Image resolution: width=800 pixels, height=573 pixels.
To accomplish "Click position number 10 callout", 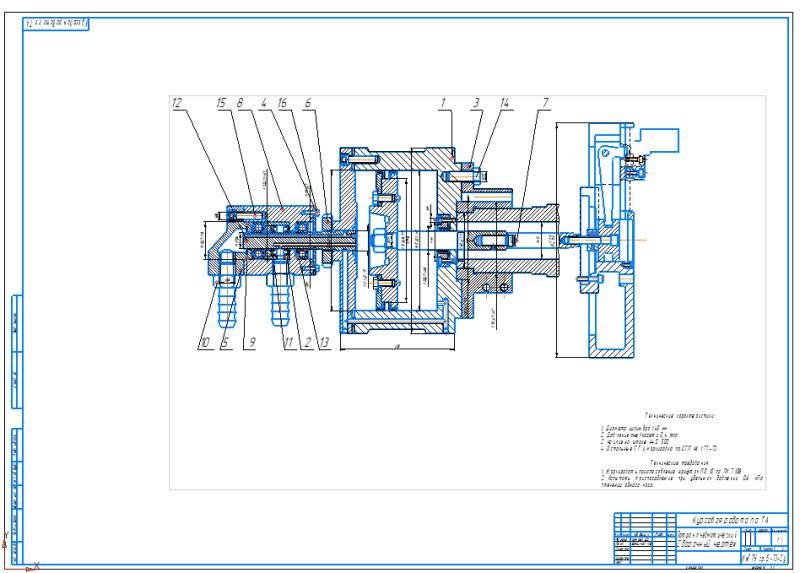I will pos(205,342).
